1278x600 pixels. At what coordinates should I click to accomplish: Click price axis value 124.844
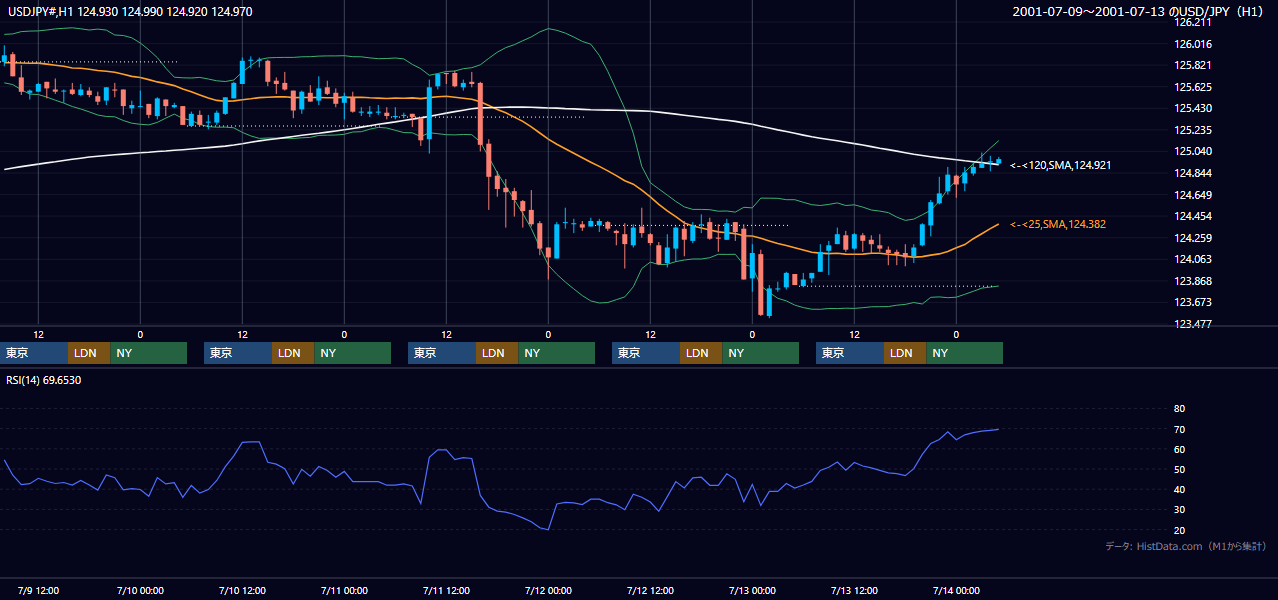tap(1194, 173)
